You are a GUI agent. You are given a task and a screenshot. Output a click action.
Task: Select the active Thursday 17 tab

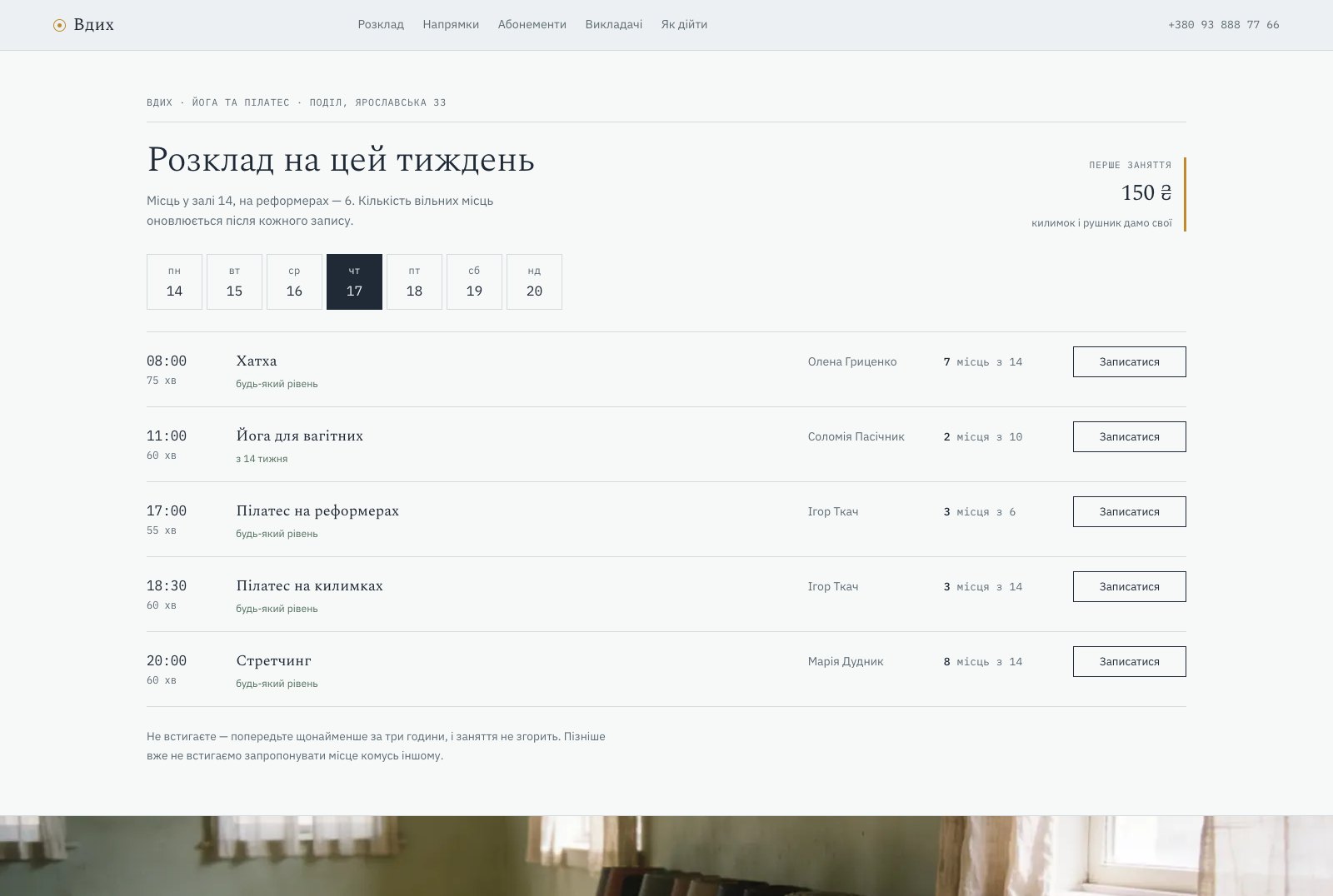point(354,281)
